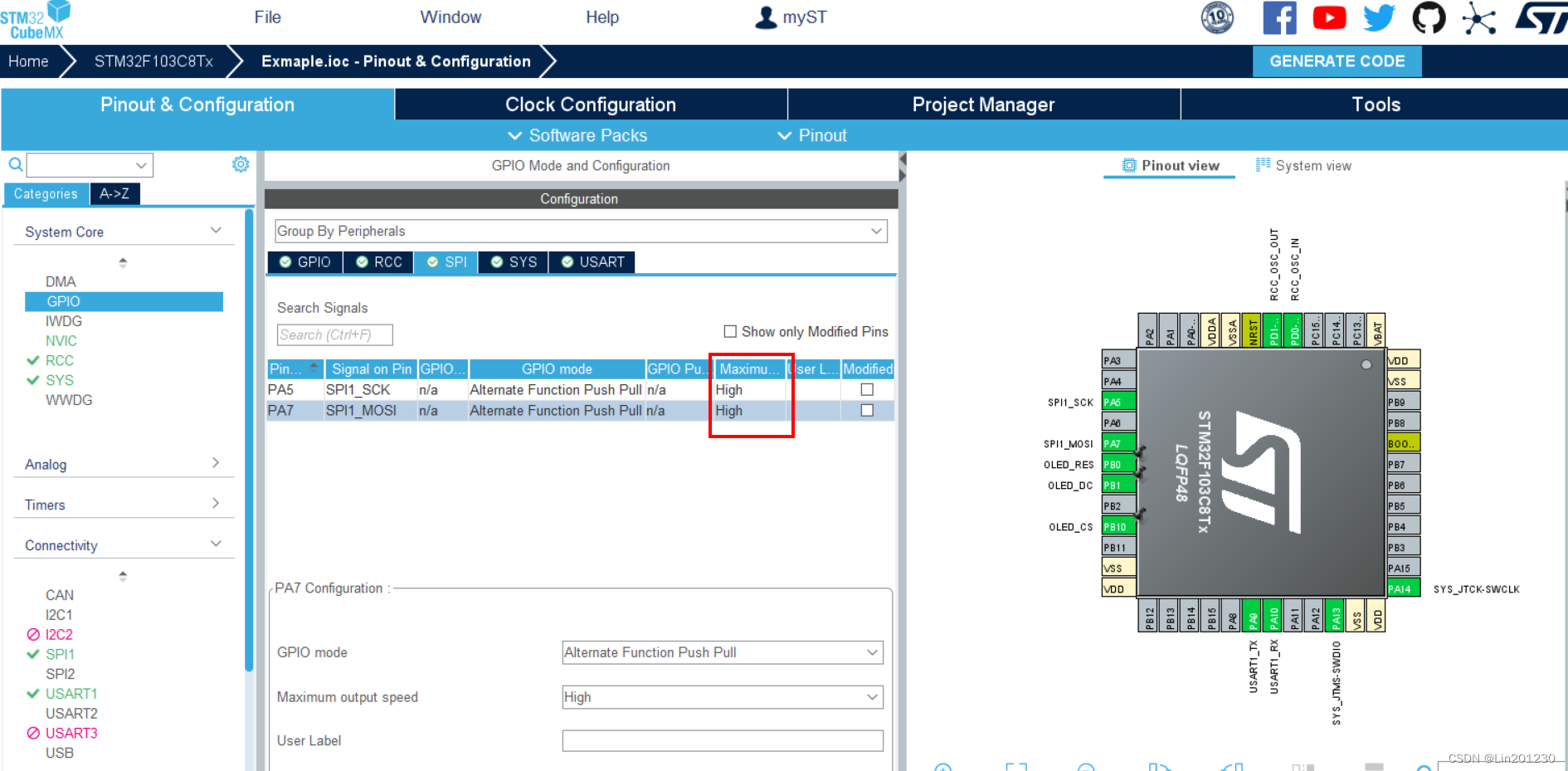
Task: Toggle Modified checkbox for PA5 row
Action: [x=867, y=389]
